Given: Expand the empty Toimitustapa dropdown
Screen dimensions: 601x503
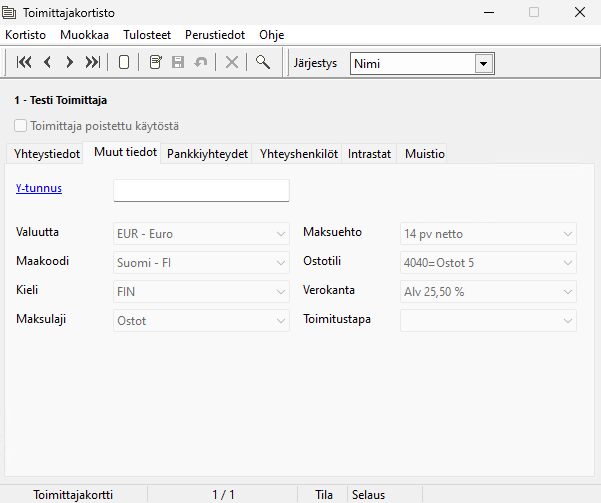Looking at the screenshot, I should 488,321.
